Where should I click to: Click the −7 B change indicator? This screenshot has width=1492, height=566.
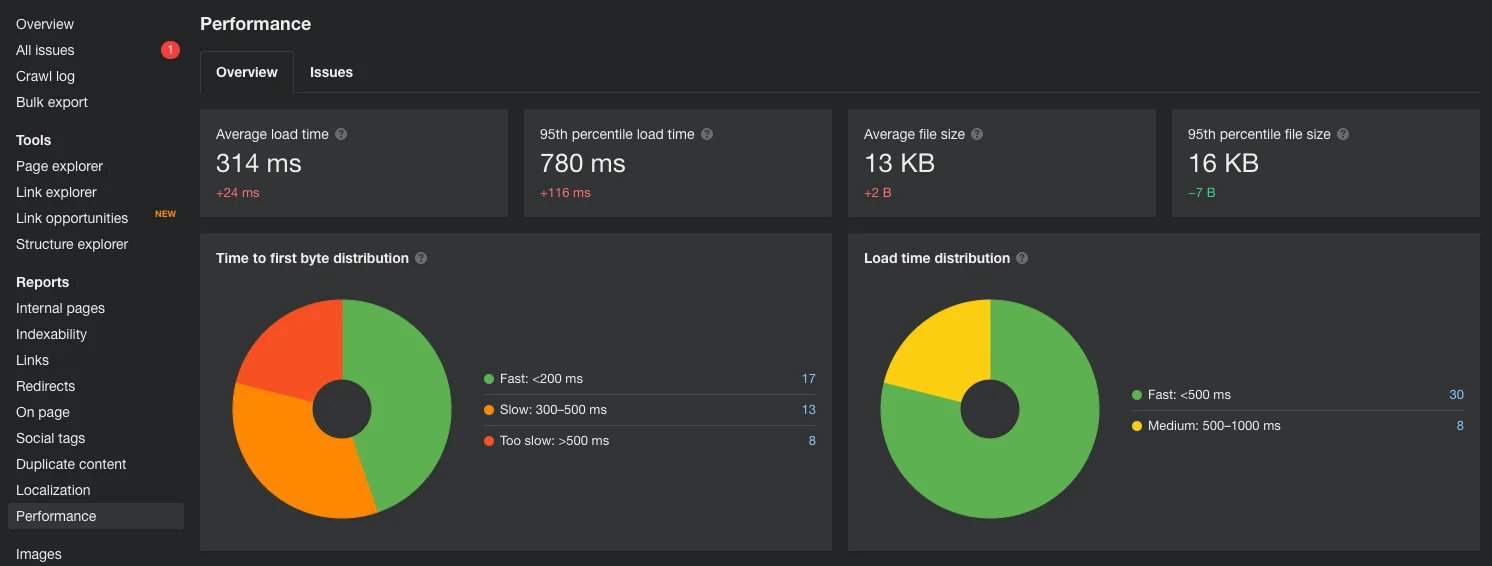tap(1202, 193)
